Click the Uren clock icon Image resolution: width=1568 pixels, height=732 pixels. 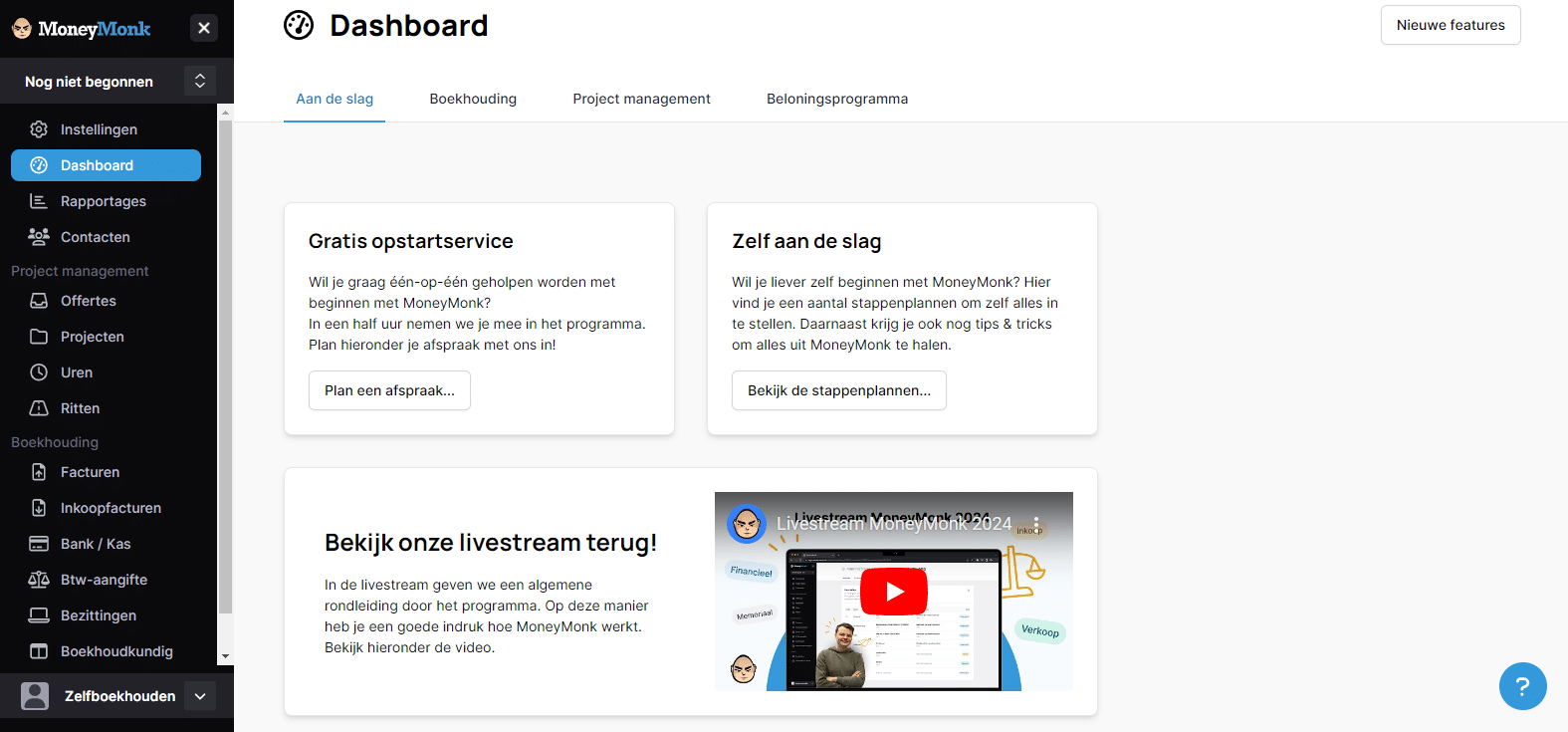pos(39,372)
